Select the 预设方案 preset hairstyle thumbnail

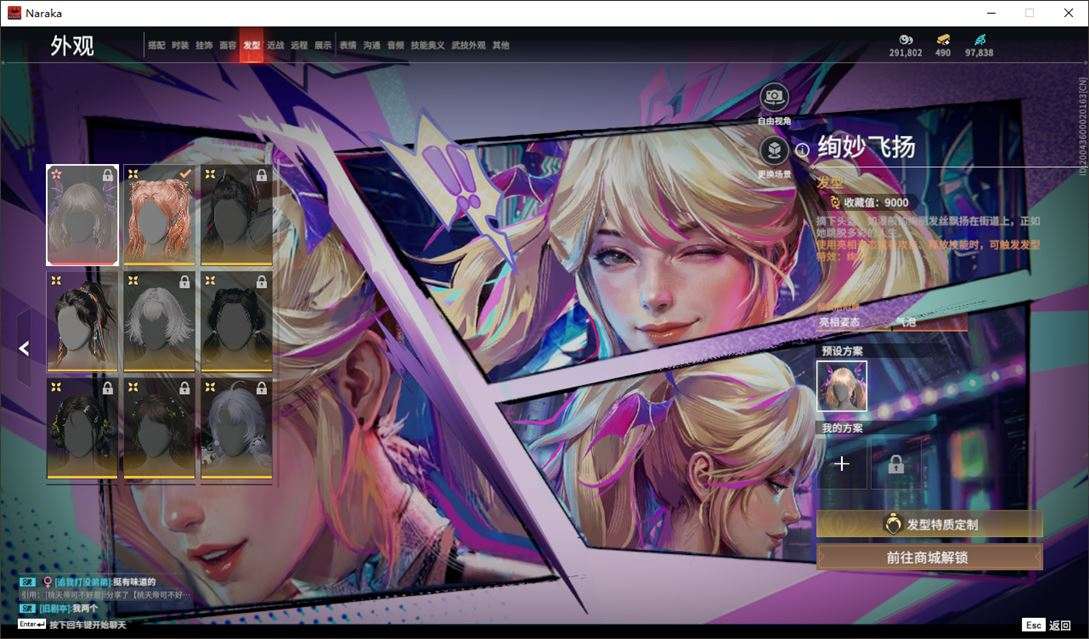pyautogui.click(x=842, y=385)
